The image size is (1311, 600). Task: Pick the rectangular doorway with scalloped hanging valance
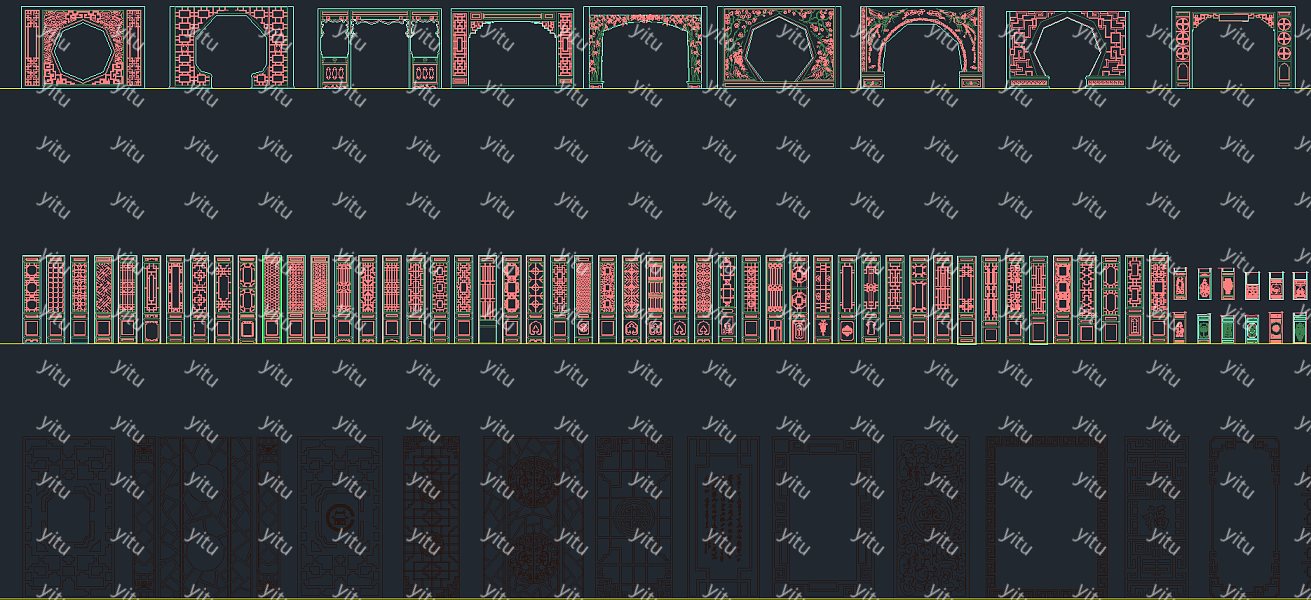coord(380,49)
